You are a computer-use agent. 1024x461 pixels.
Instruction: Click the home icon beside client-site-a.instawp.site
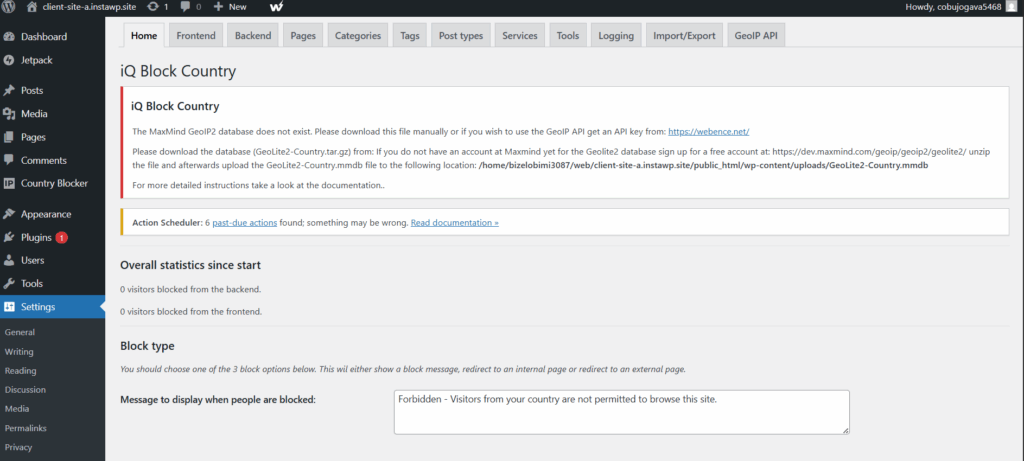[31, 7]
